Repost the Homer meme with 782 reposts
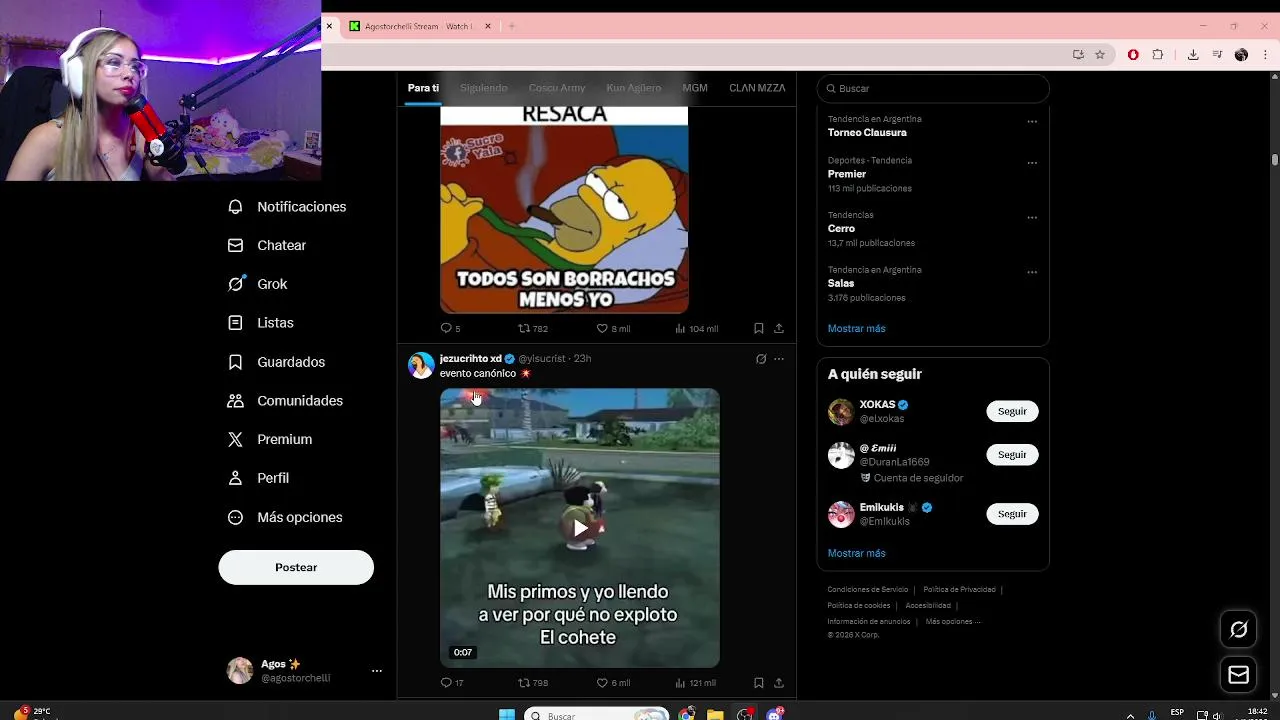 tap(533, 328)
